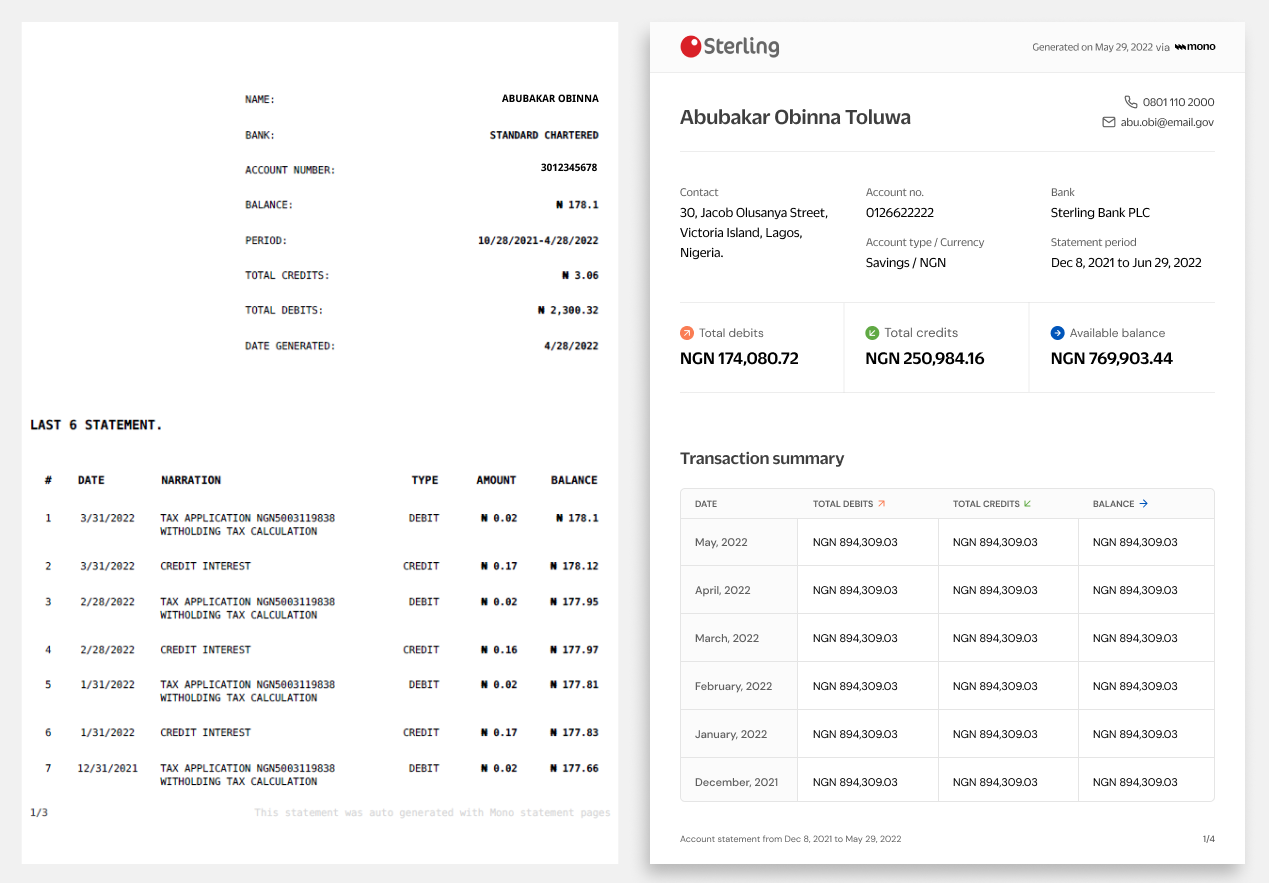Viewport: 1269px width, 883px height.
Task: Click the Transaction summary heading
Action: point(762,458)
